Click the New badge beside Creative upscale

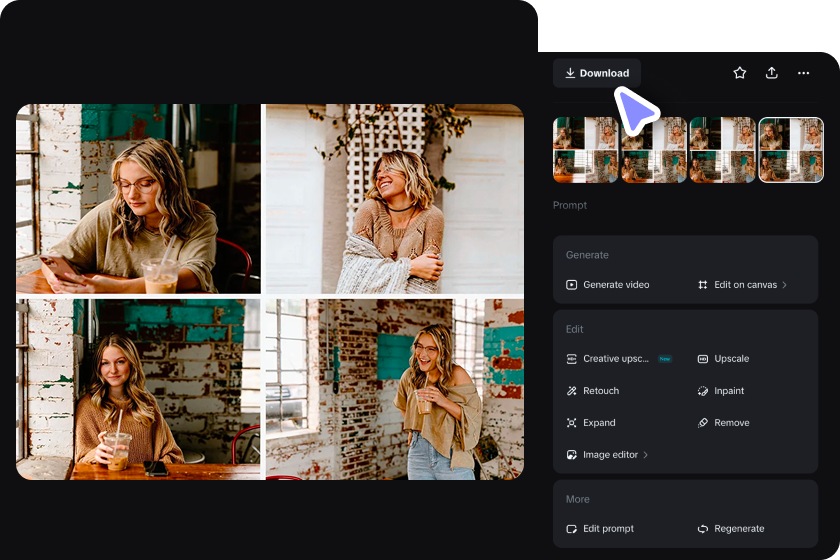pyautogui.click(x=665, y=359)
